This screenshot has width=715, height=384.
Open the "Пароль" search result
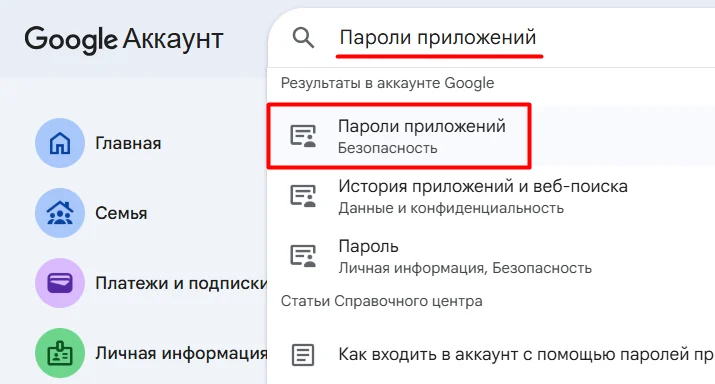pyautogui.click(x=491, y=256)
